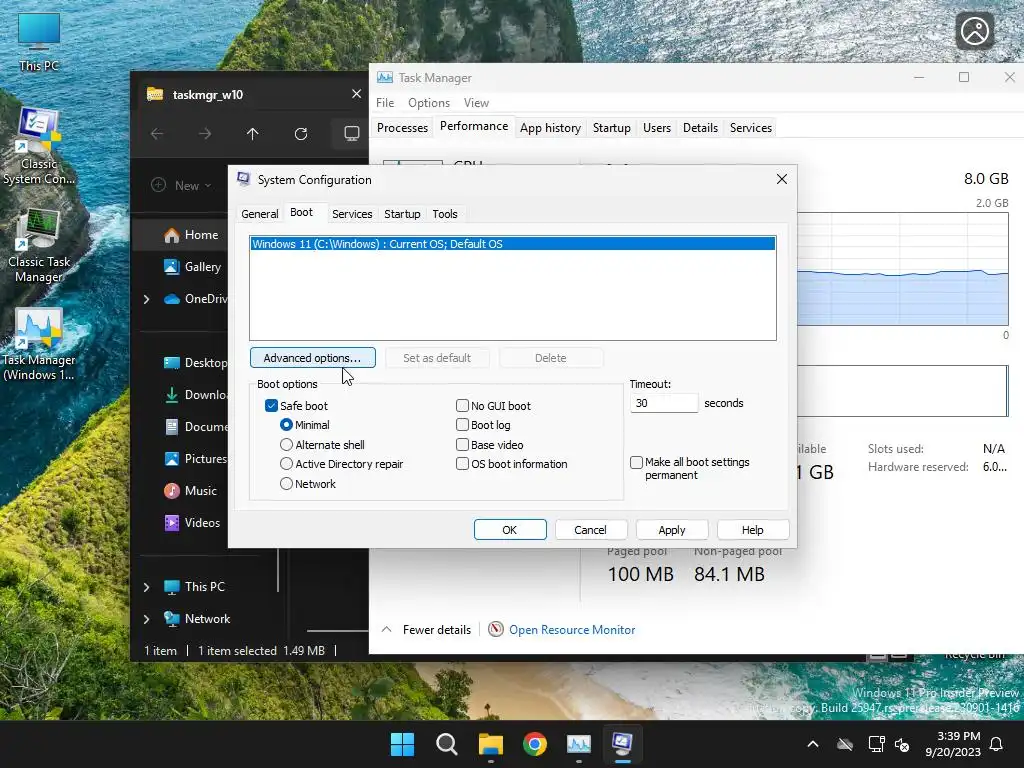Select Alternate shell radio button
Image resolution: width=1024 pixels, height=768 pixels.
click(x=286, y=445)
